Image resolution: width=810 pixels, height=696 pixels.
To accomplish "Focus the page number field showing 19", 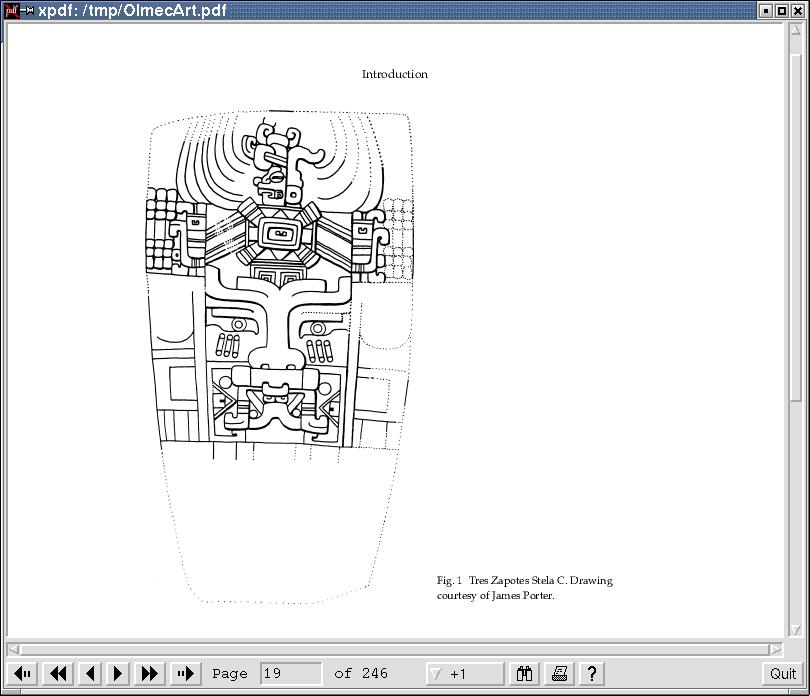I will click(x=290, y=674).
